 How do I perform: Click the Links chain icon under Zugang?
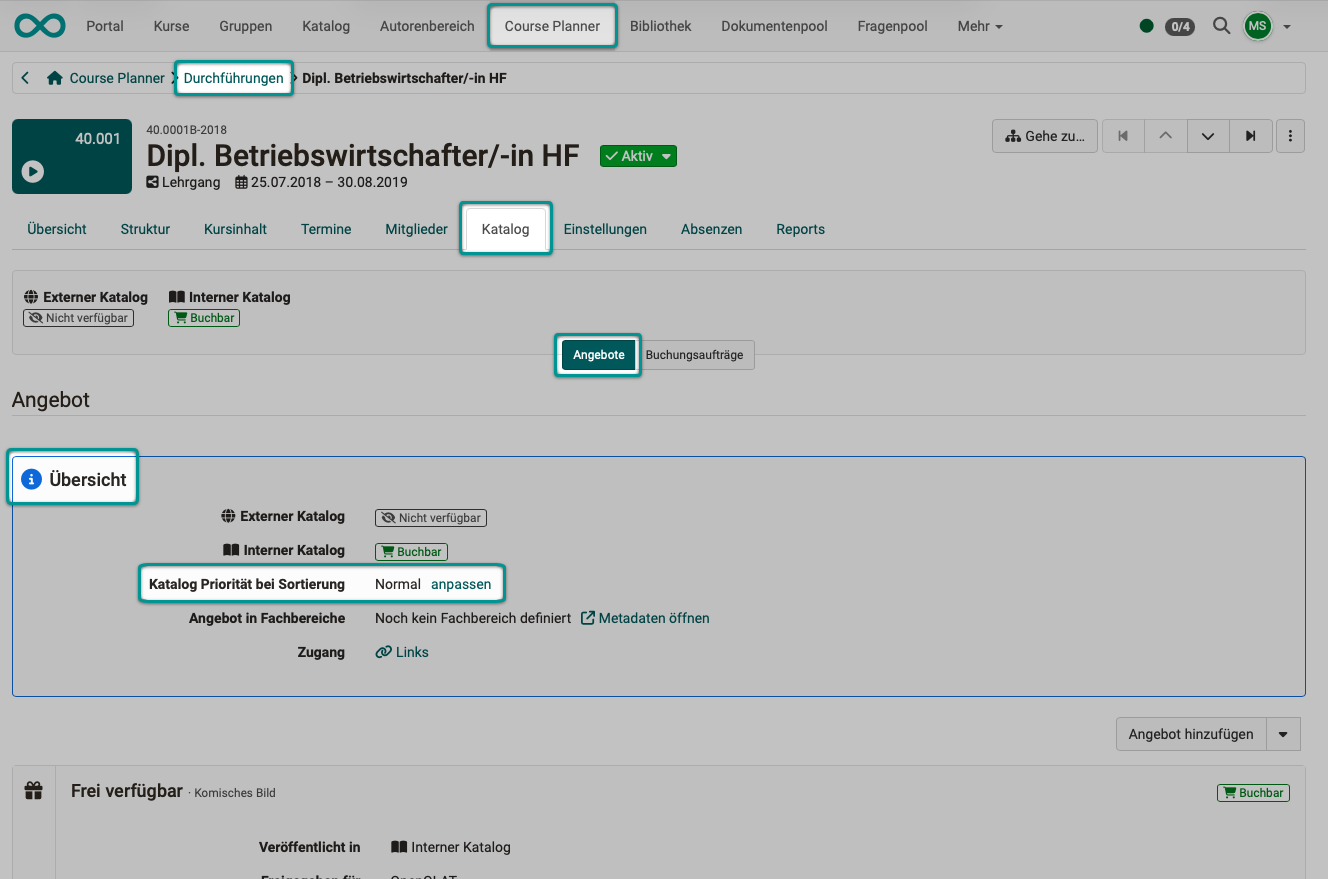[x=383, y=651]
